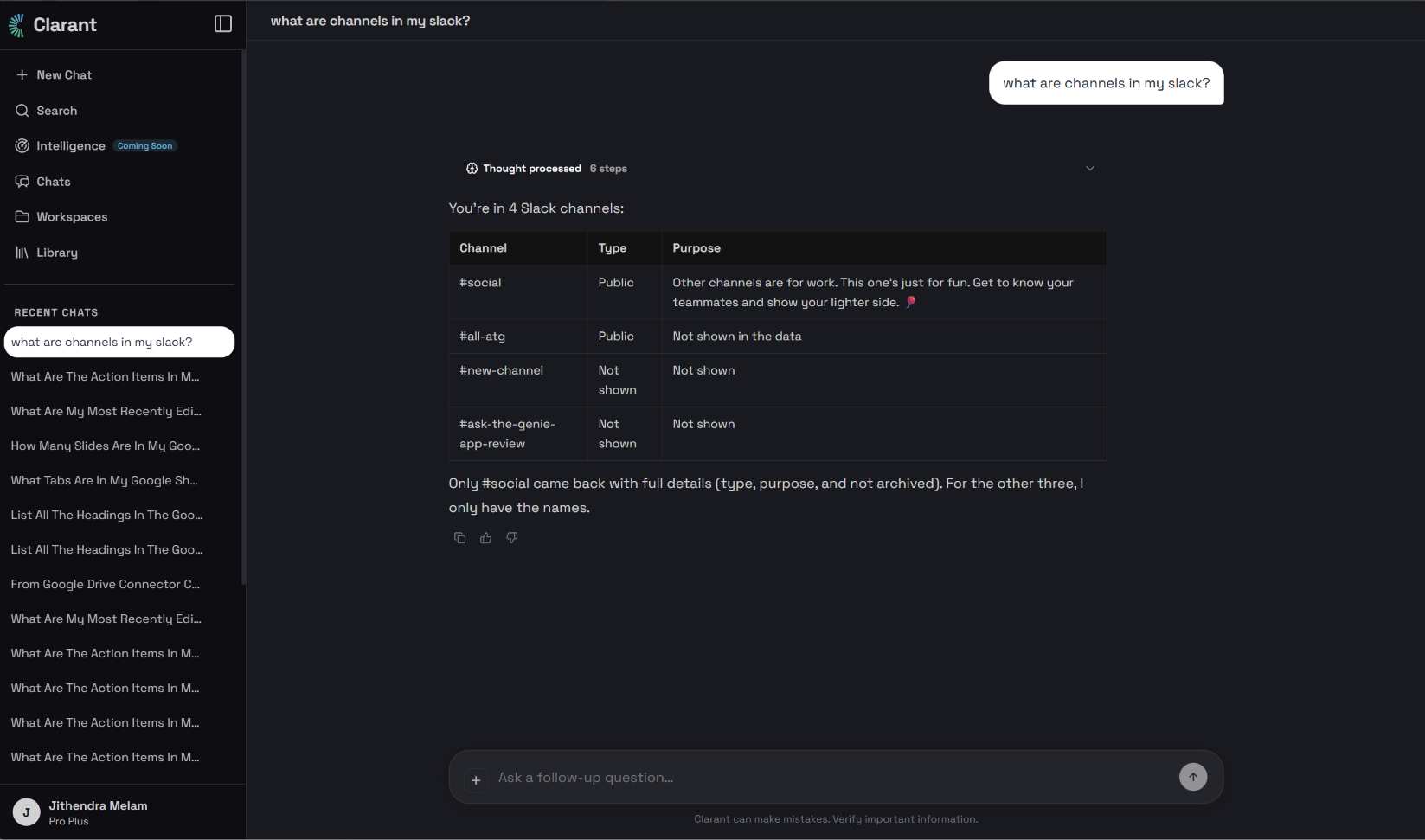Collapse the sidebar with the panel toggle icon
Viewport: 1425px width, 840px height.
pyautogui.click(x=223, y=24)
